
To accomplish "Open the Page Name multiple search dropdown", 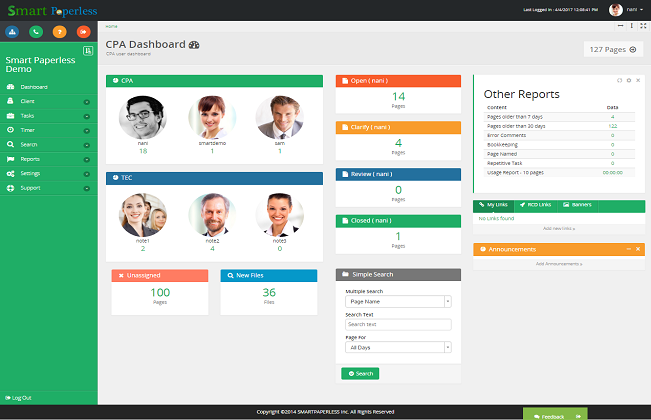I will click(x=398, y=301).
